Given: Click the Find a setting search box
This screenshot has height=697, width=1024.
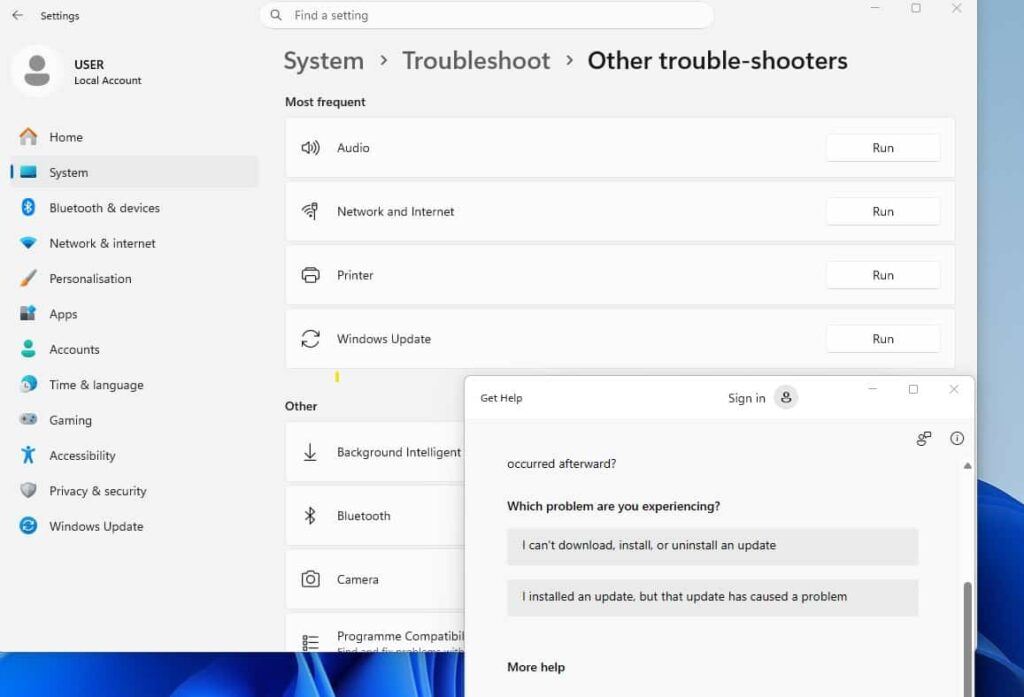Looking at the screenshot, I should pyautogui.click(x=487, y=15).
